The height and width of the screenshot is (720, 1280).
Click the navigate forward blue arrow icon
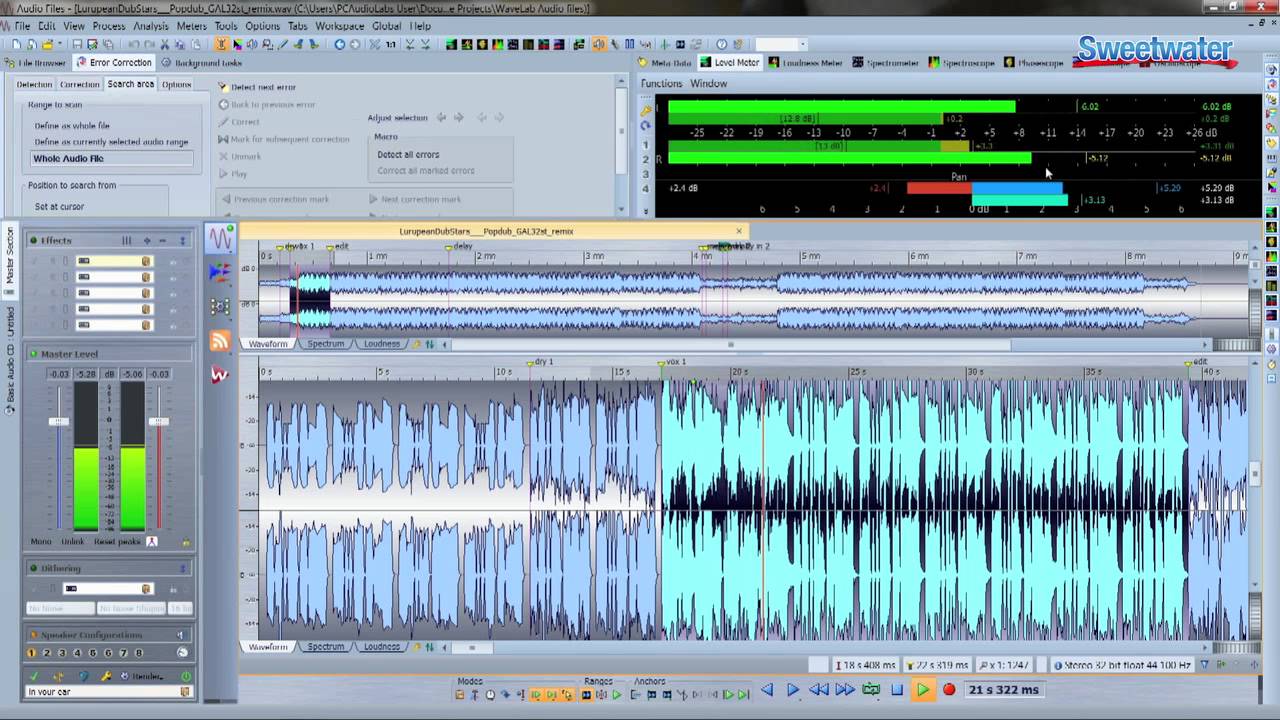[355, 44]
